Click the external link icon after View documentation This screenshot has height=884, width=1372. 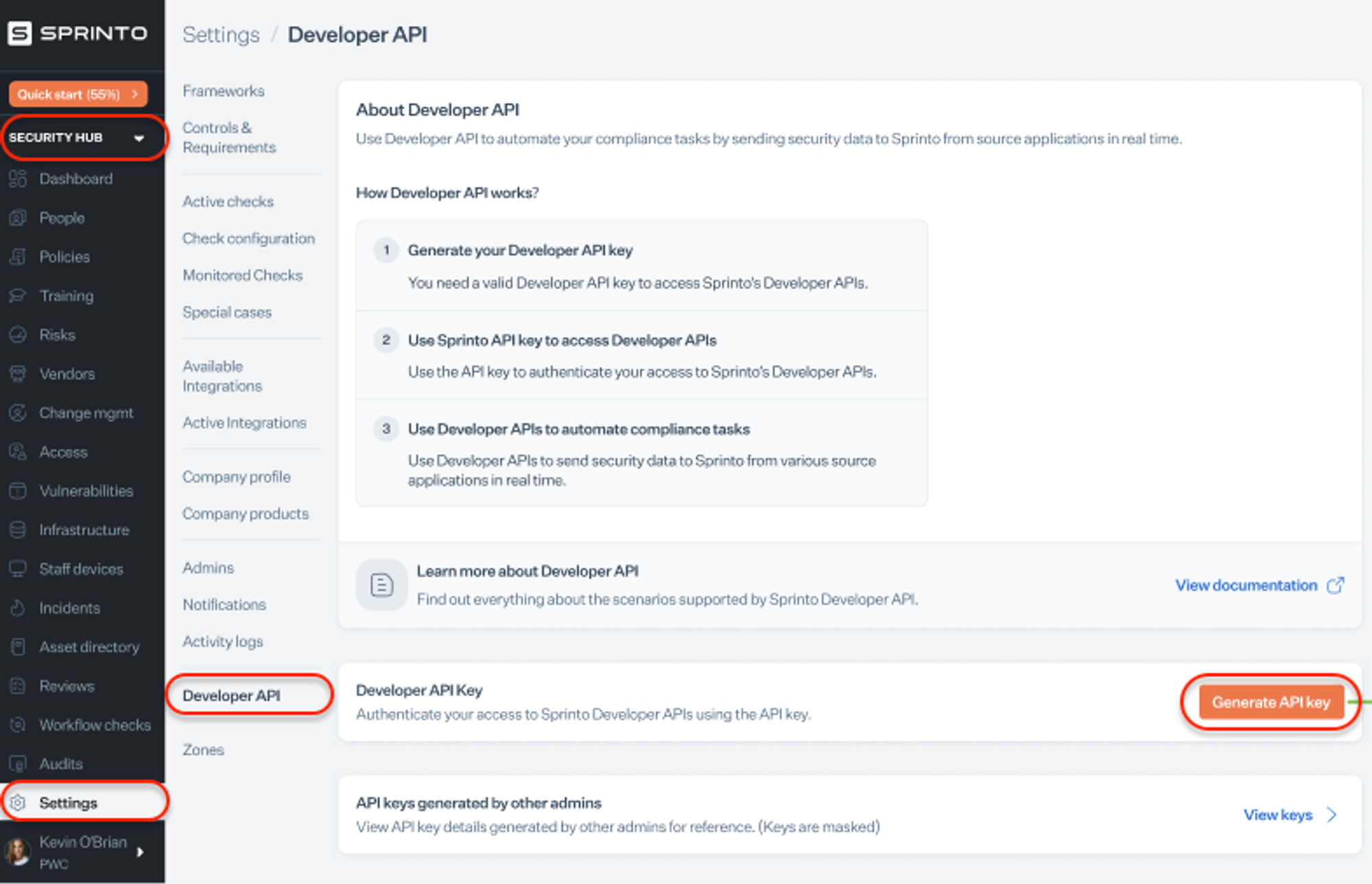(x=1335, y=585)
